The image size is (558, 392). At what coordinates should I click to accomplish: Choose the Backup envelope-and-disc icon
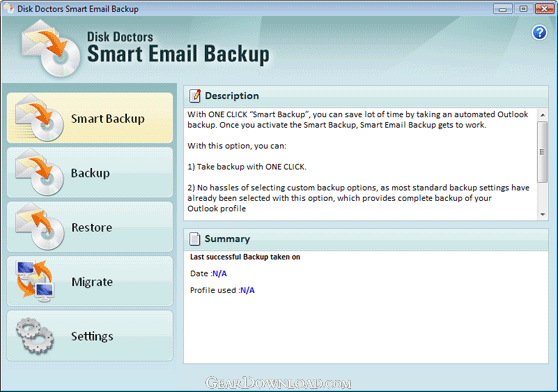point(39,172)
